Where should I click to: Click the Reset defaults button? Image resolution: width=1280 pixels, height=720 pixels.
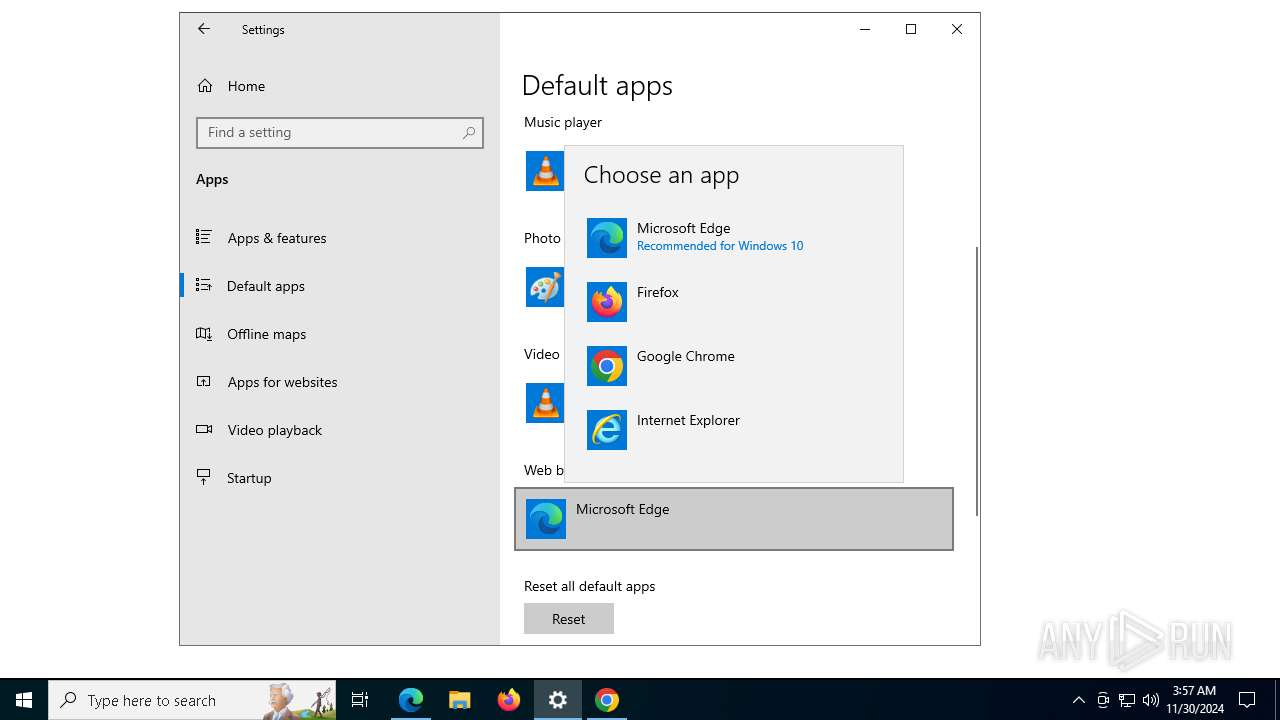pos(569,619)
